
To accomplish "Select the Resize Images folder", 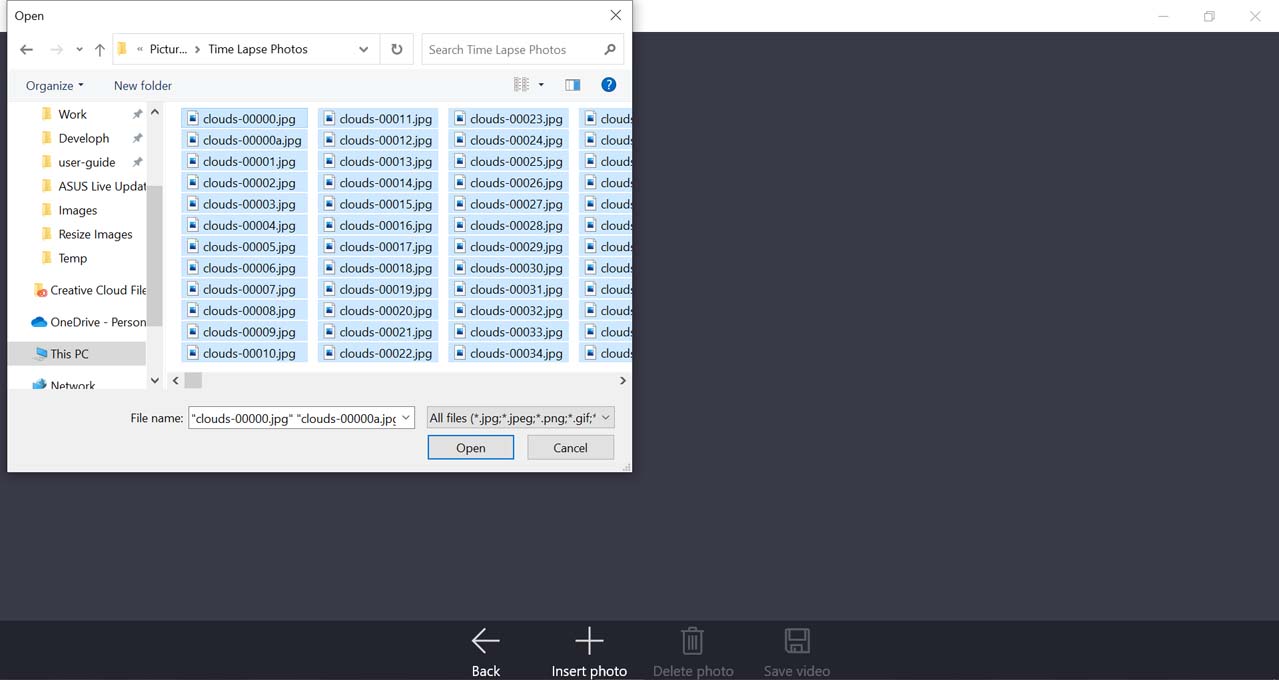I will 95,234.
